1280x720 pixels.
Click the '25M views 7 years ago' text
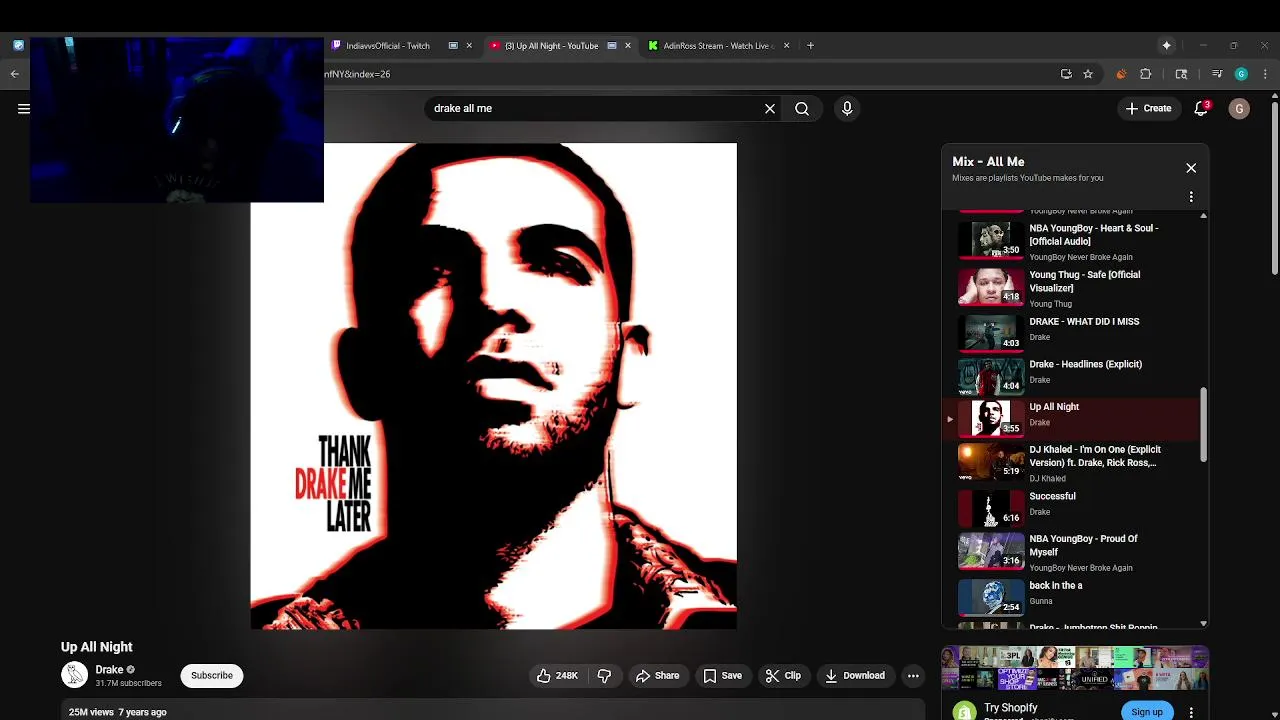click(x=118, y=712)
